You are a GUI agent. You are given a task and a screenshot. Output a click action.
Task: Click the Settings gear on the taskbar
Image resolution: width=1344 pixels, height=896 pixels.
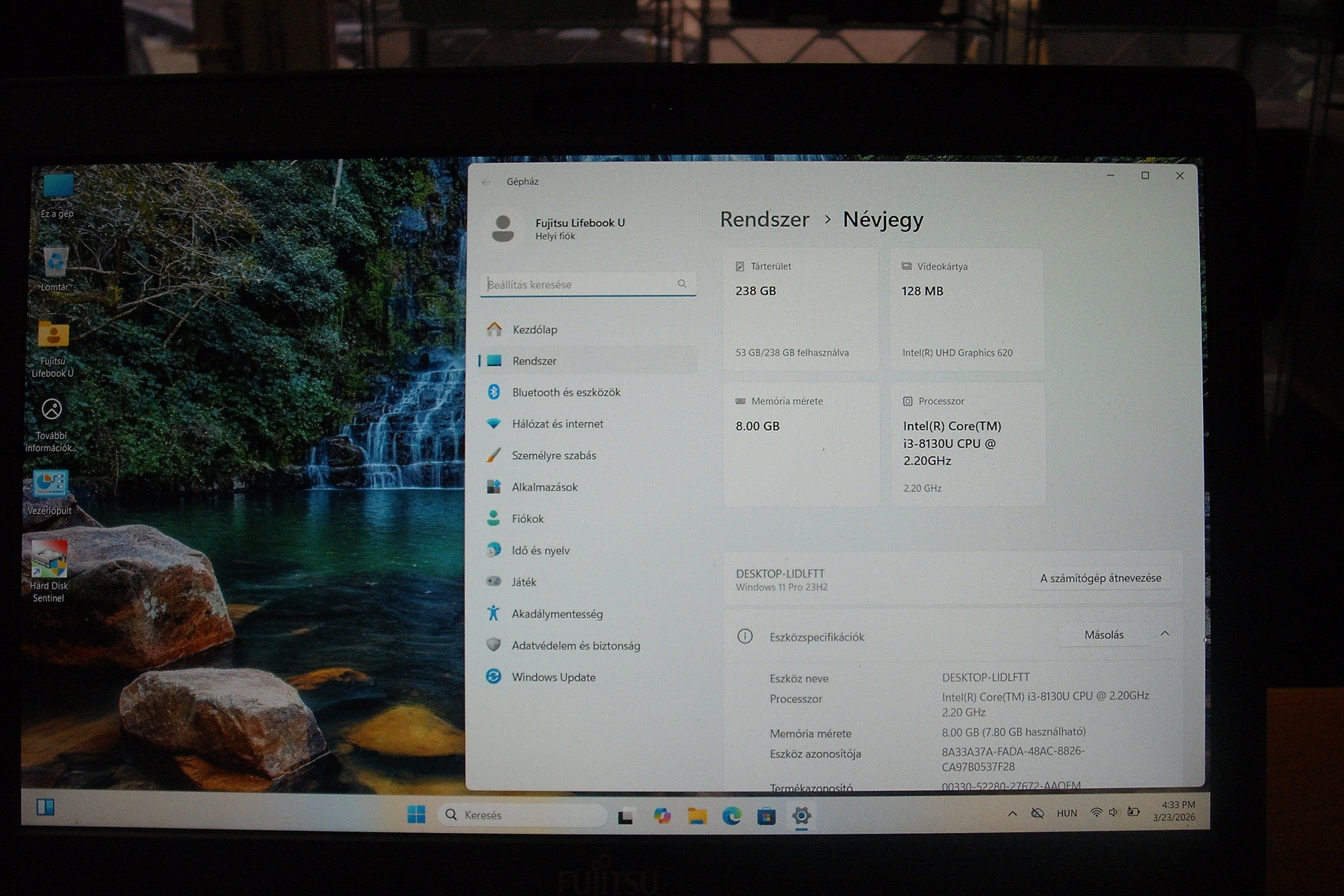[801, 816]
